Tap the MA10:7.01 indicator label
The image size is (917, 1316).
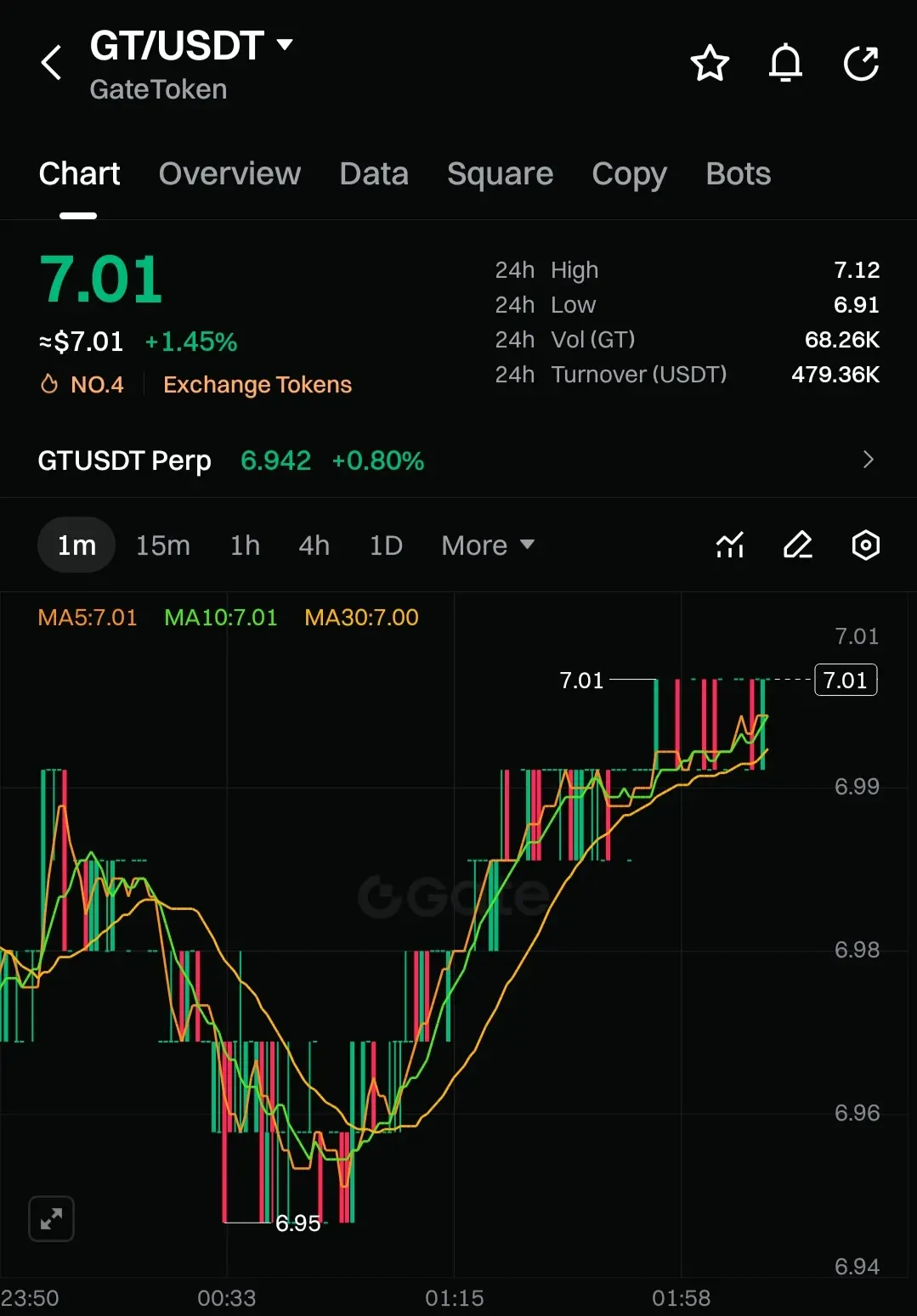click(x=221, y=617)
